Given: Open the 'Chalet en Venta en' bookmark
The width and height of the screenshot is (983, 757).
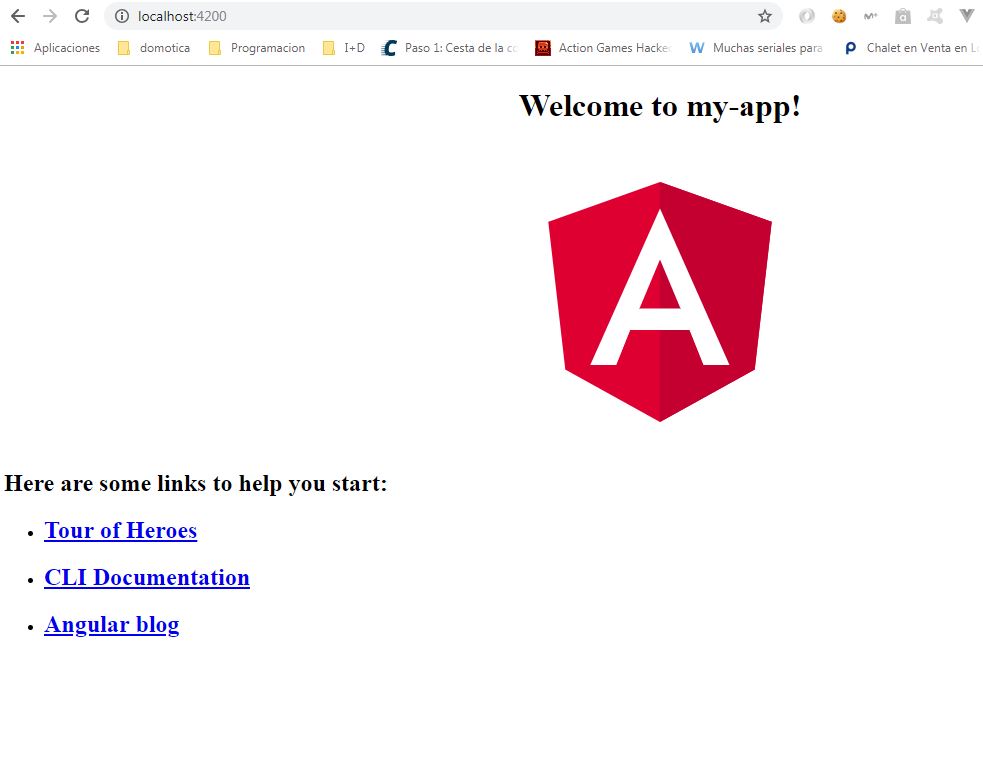Looking at the screenshot, I should [x=911, y=48].
